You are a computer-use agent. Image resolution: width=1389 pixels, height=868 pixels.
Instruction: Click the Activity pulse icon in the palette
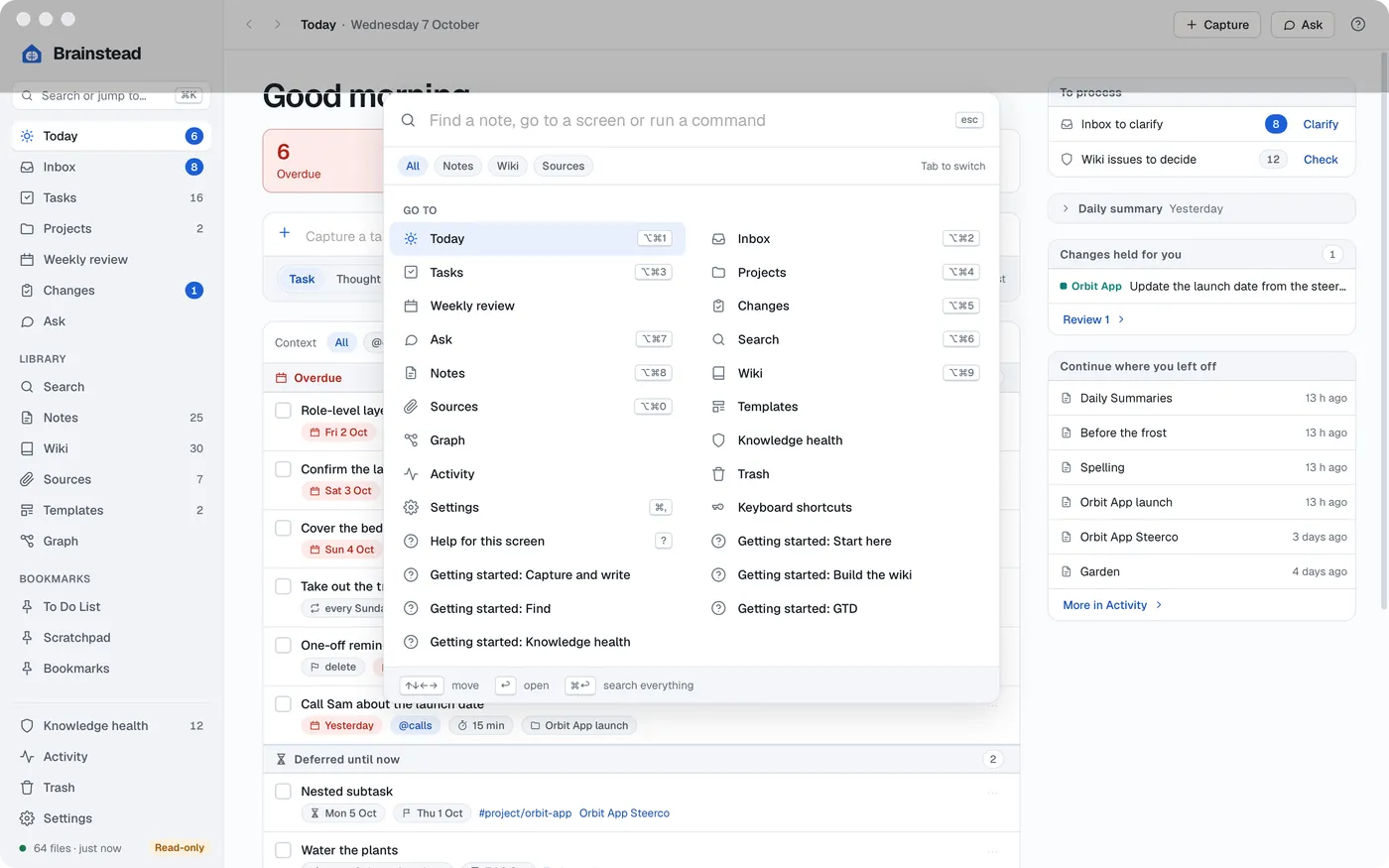[x=411, y=474]
